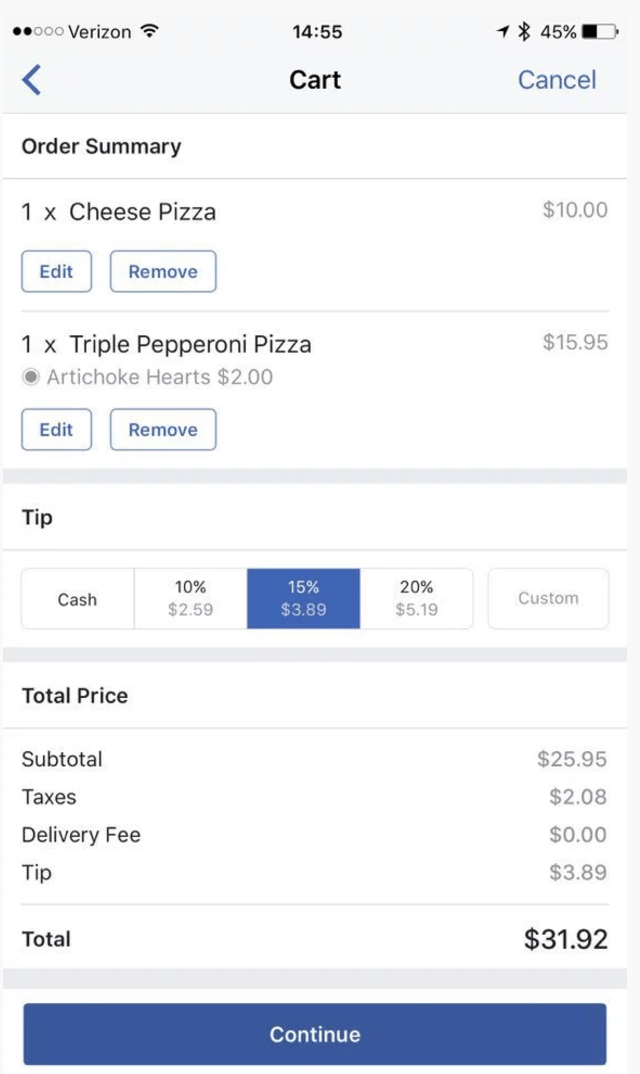
Task: Enter a Custom tip amount
Action: tap(548, 598)
